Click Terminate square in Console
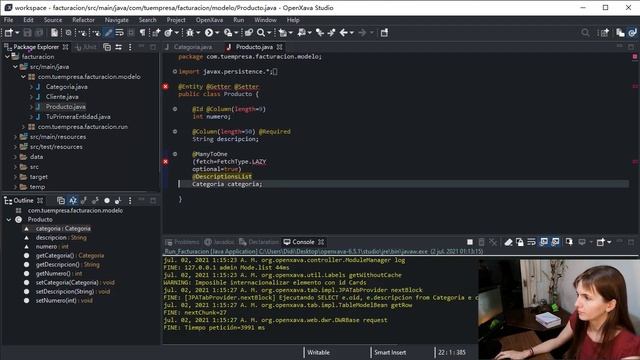 470,242
